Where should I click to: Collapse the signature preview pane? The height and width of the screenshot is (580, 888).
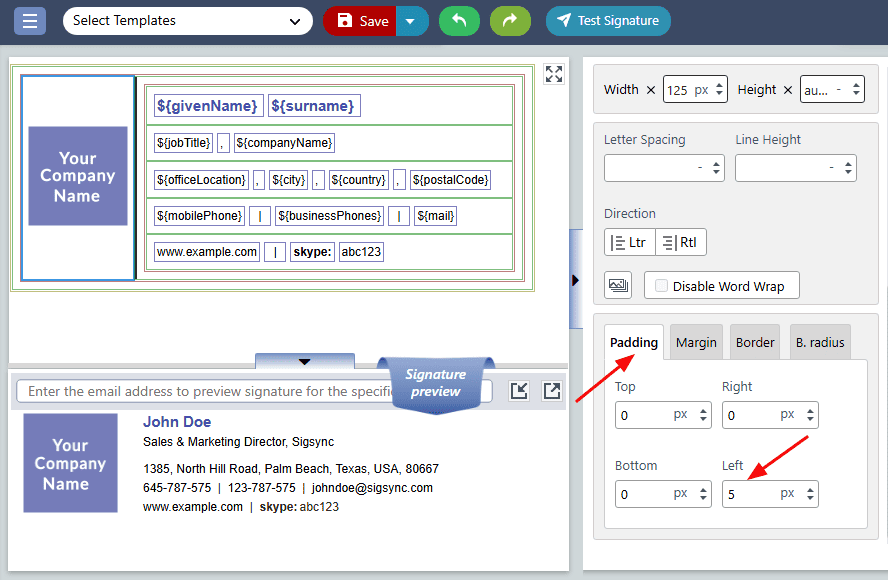click(305, 361)
